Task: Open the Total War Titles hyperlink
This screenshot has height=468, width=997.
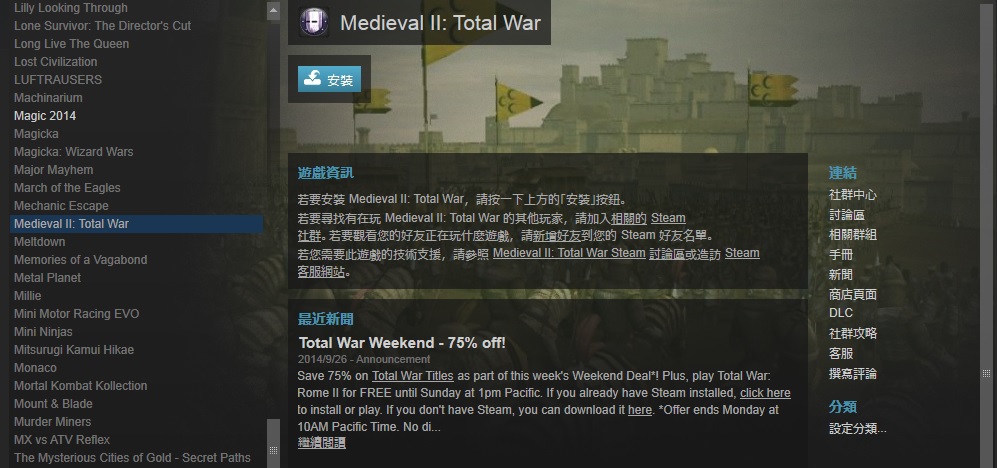Action: tap(413, 376)
